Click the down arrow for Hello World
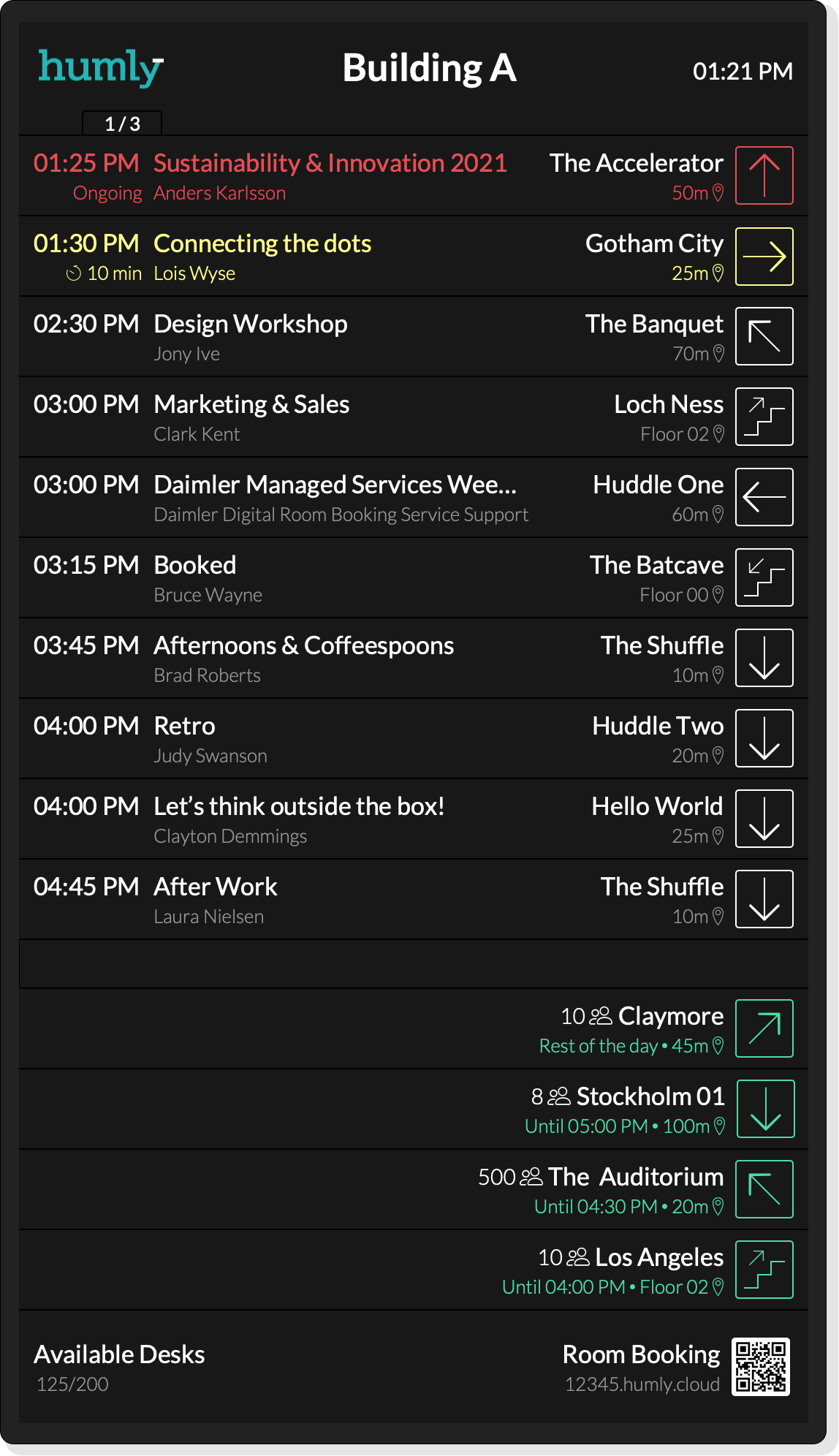This screenshot has height=1456, width=839. [x=764, y=819]
